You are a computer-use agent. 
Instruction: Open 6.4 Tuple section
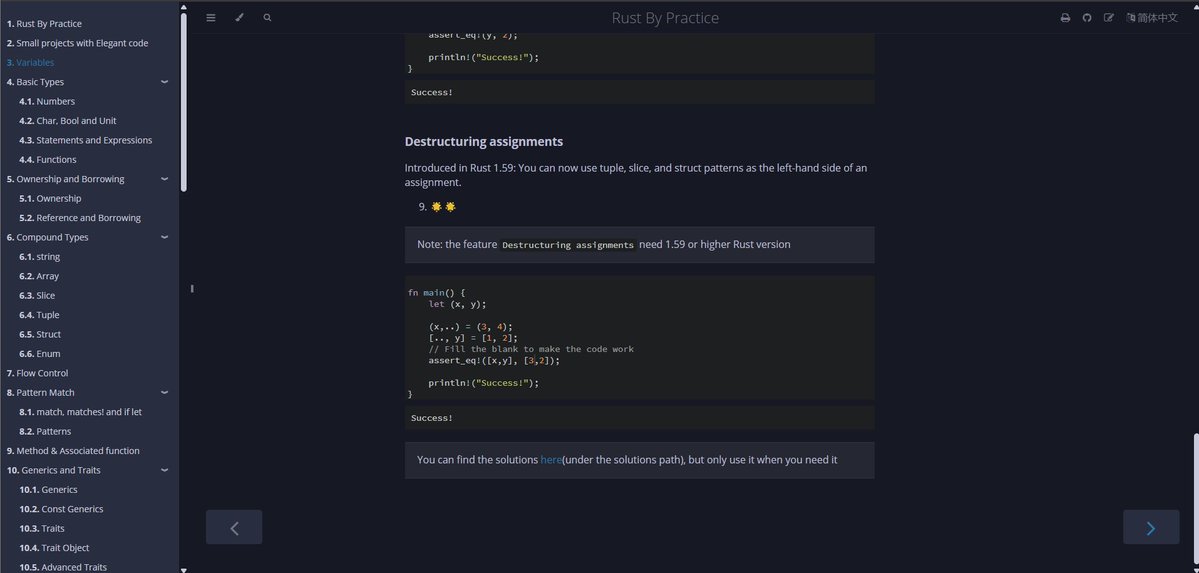[x=39, y=315]
